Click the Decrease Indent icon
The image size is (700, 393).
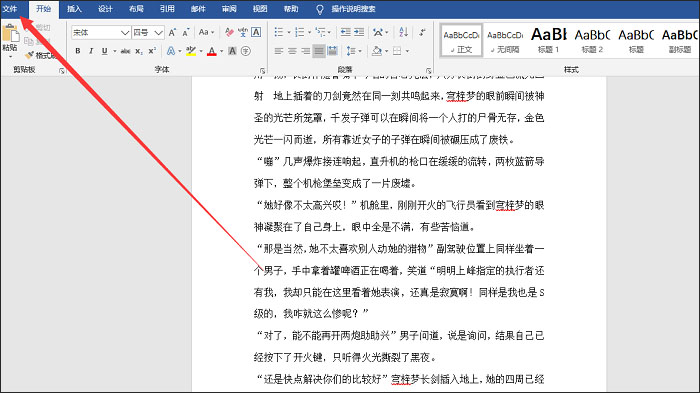pyautogui.click(x=346, y=32)
